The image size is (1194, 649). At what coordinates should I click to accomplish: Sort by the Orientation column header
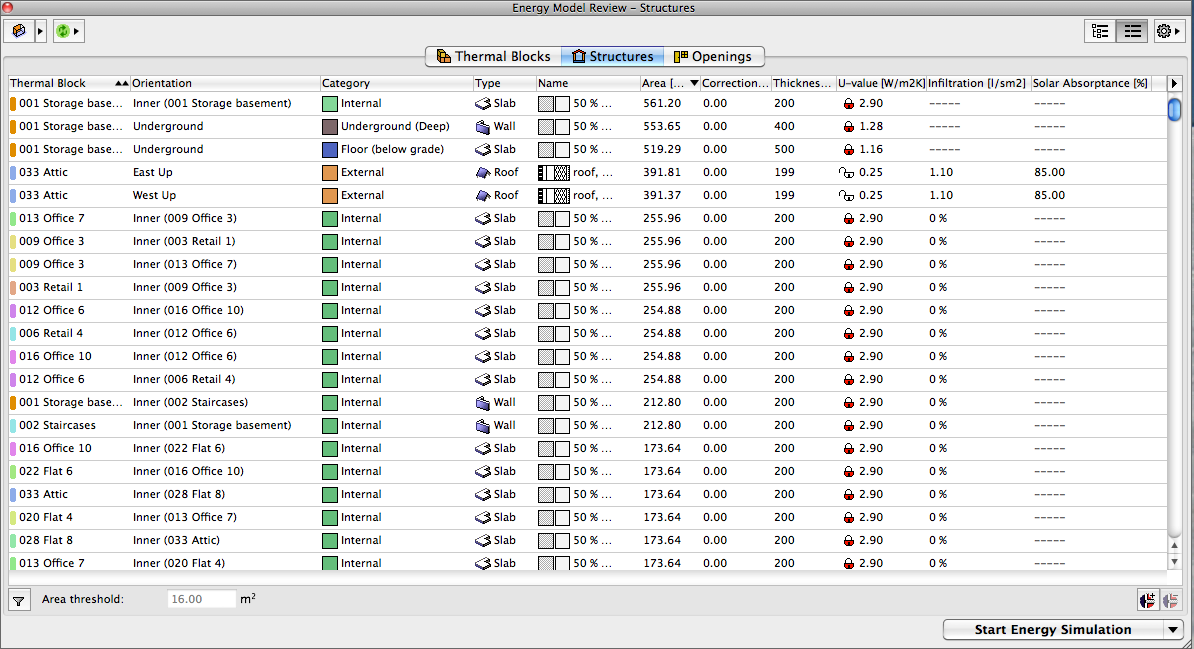coord(225,83)
